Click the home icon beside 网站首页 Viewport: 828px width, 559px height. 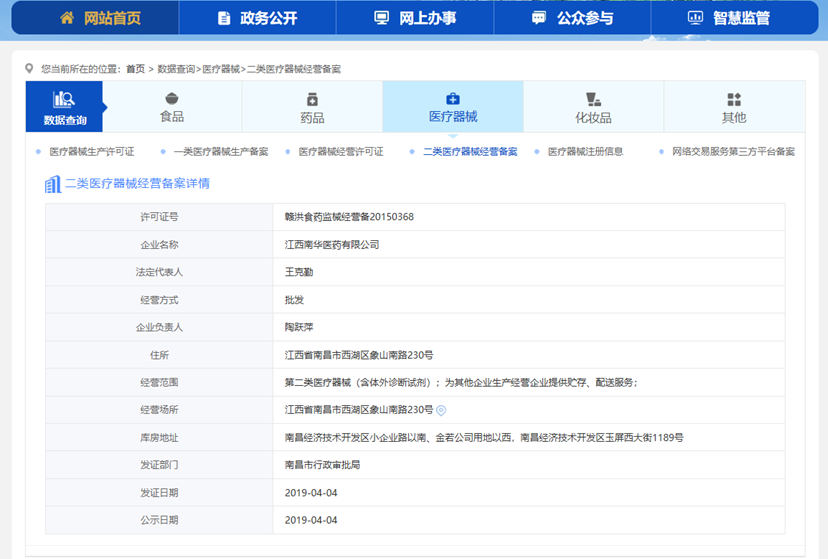[67, 18]
